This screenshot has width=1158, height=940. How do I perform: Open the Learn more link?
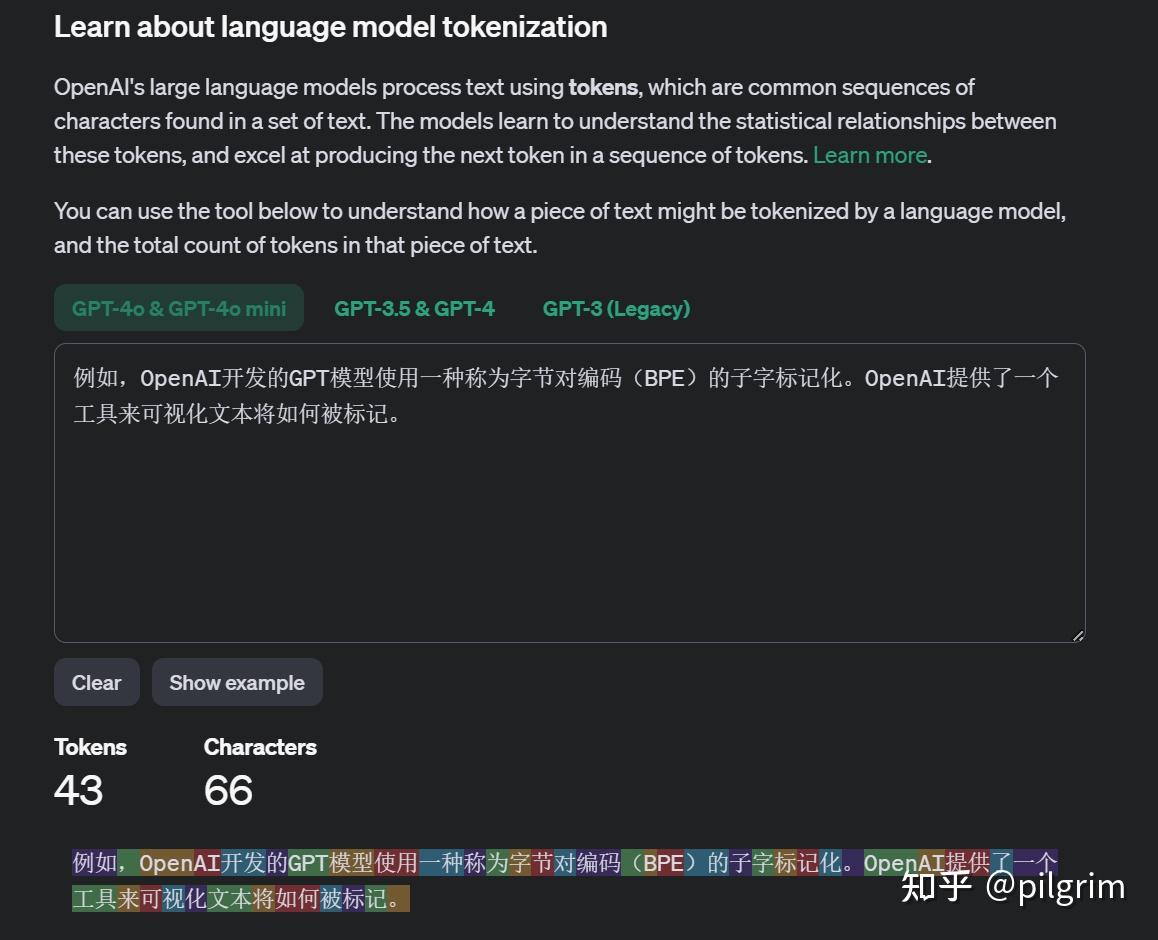(x=869, y=155)
